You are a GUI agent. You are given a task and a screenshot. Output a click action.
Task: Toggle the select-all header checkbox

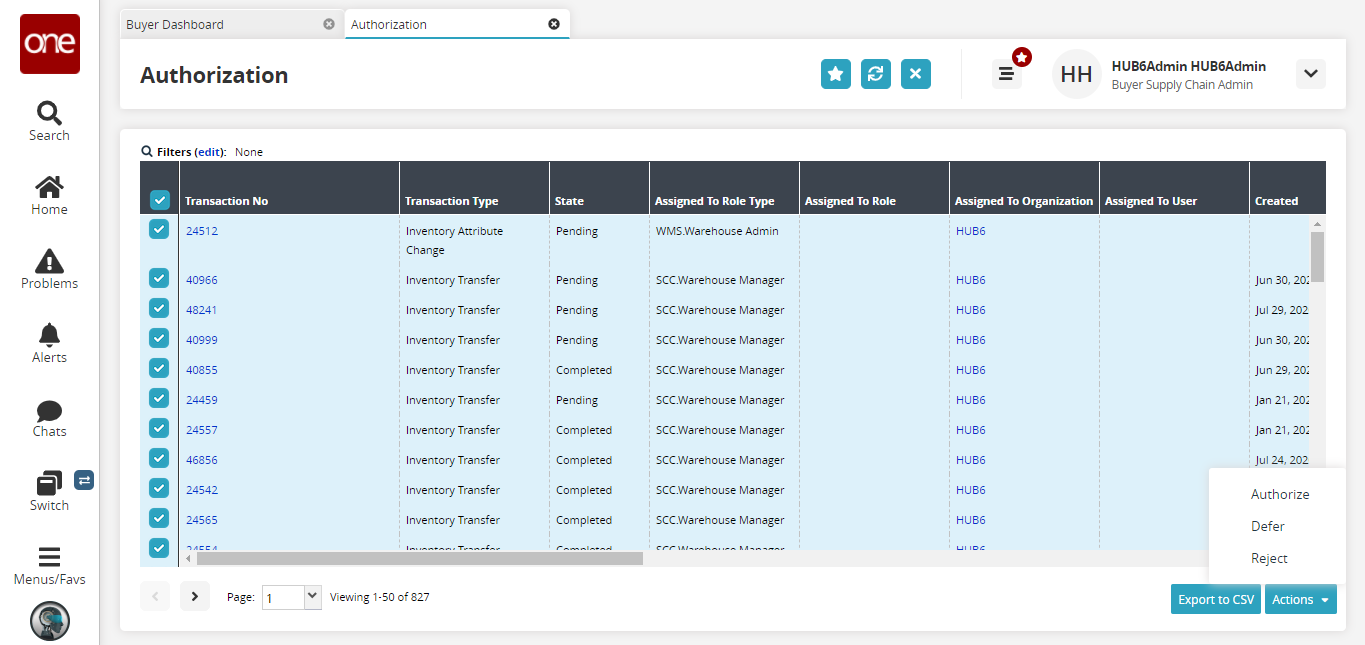click(160, 200)
